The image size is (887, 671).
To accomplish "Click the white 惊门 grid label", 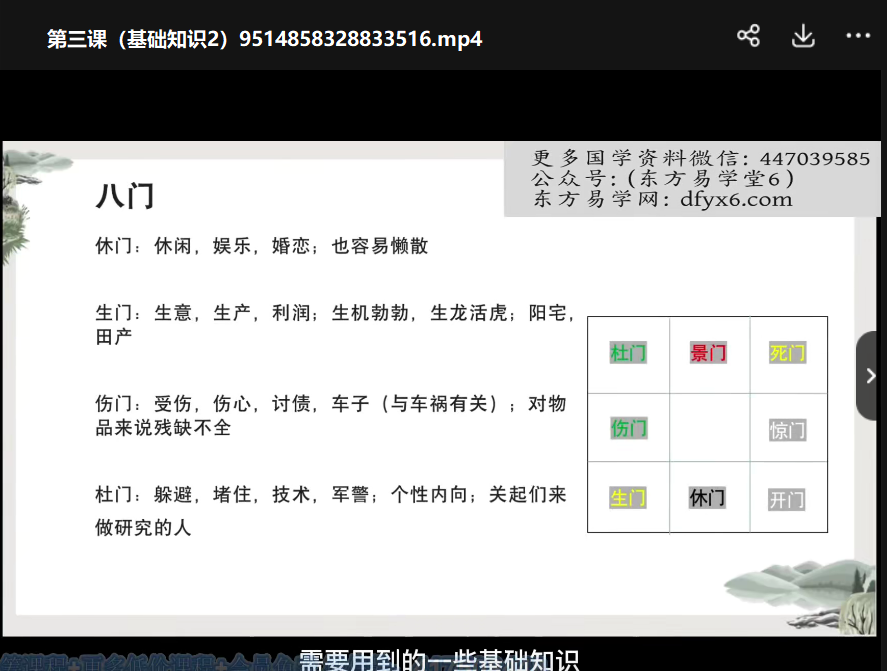I will 787,430.
